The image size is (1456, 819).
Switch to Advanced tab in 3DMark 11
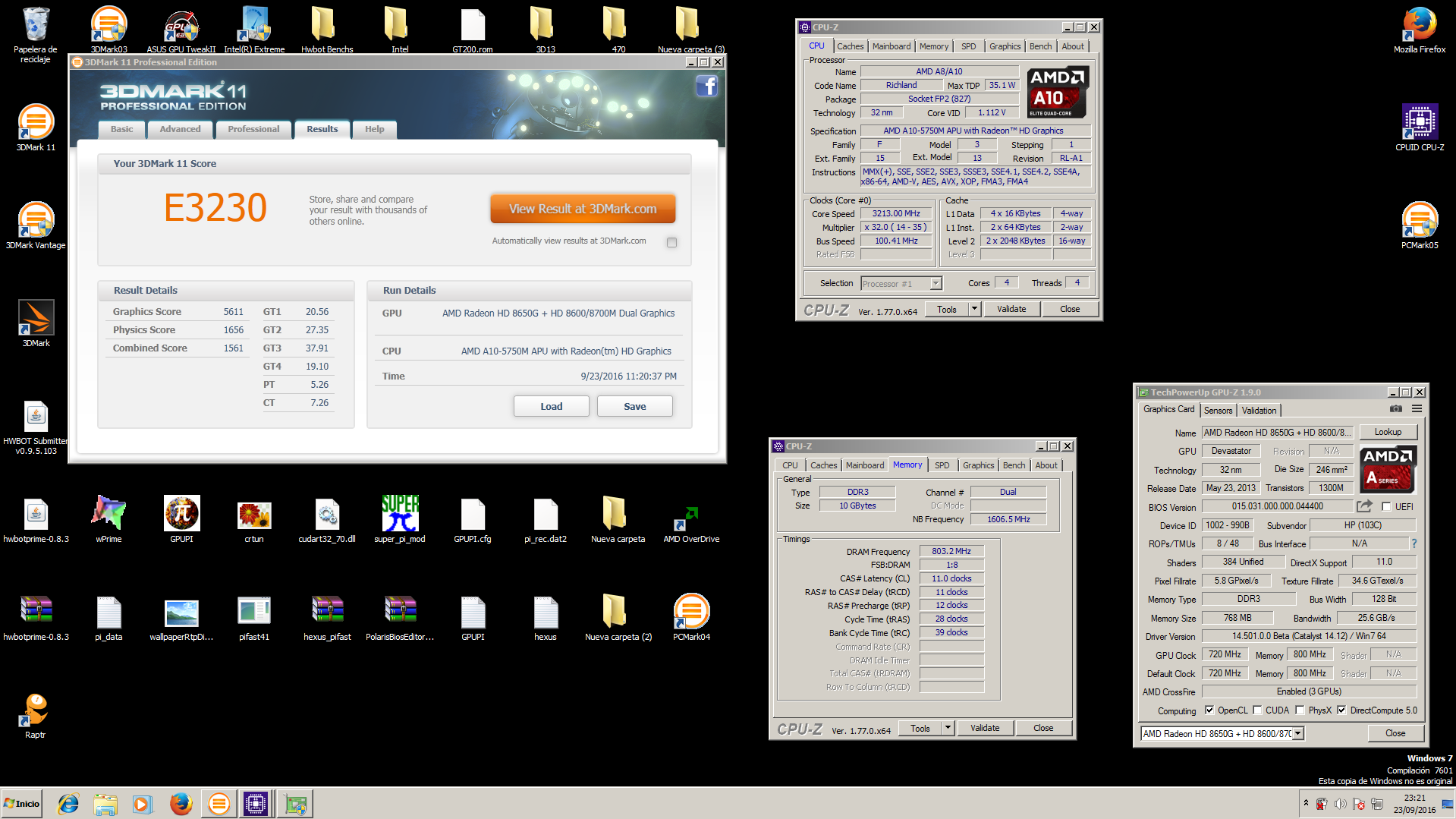(x=180, y=129)
